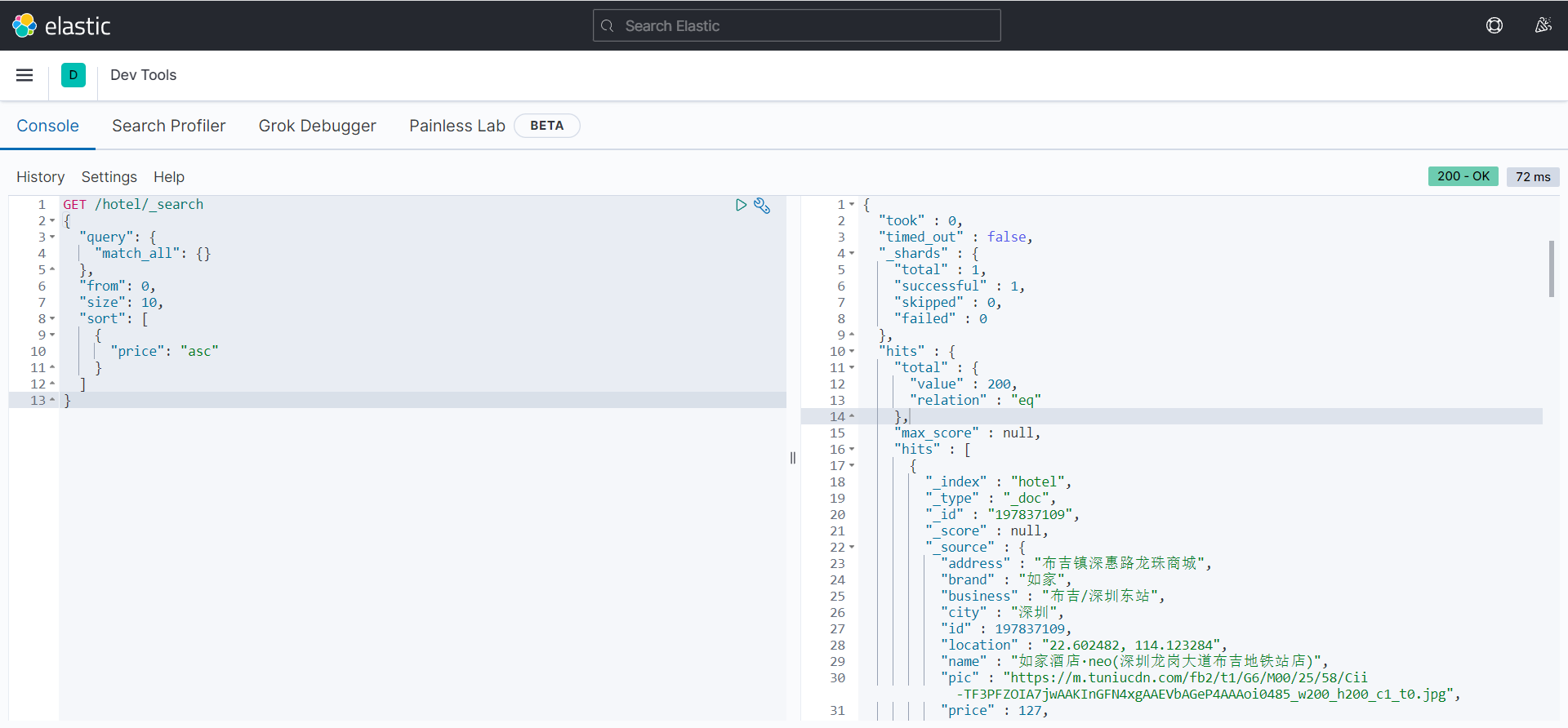Viewport: 1568px width, 728px height.
Task: Open the Search Profiler tab
Action: [169, 126]
